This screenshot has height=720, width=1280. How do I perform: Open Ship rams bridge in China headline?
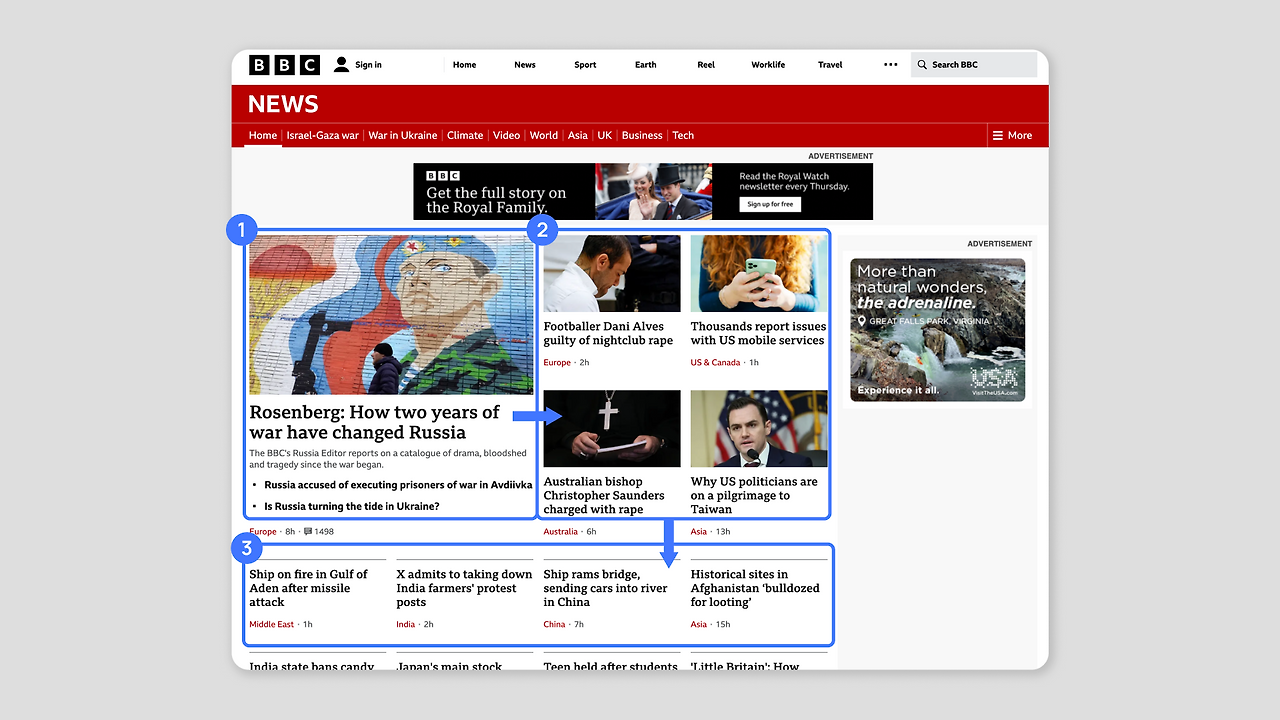tap(605, 588)
